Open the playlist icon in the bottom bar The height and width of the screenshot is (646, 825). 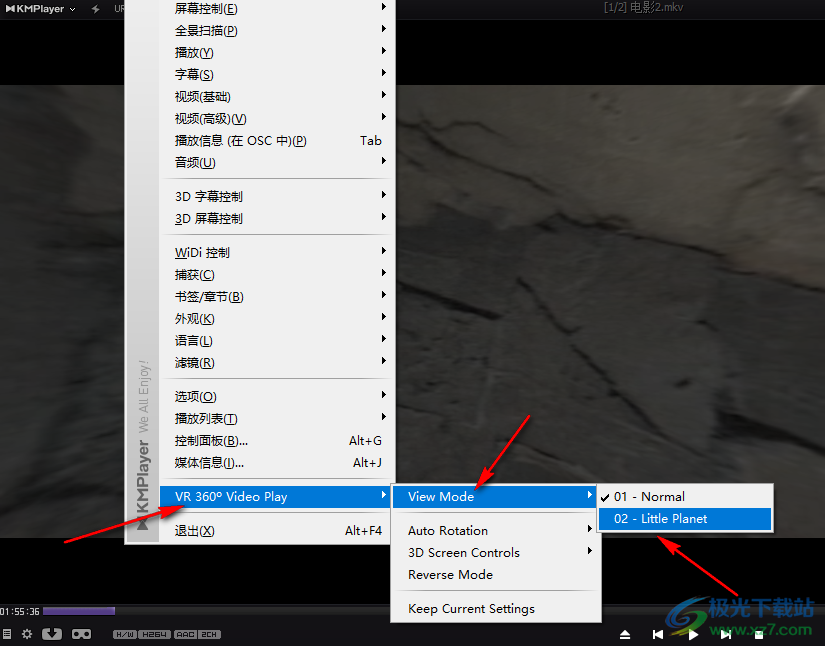point(7,634)
